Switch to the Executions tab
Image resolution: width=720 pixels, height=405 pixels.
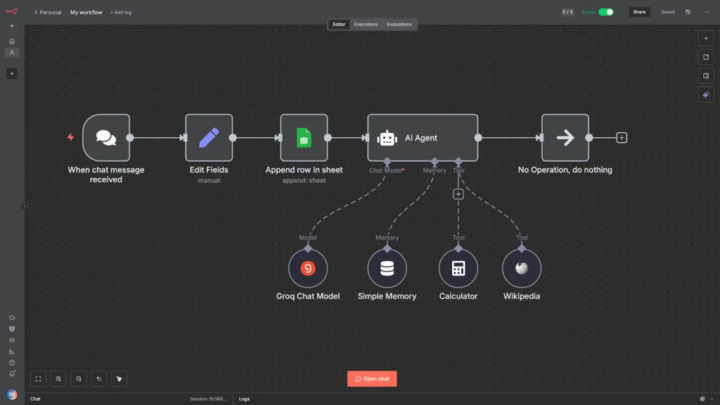point(366,23)
